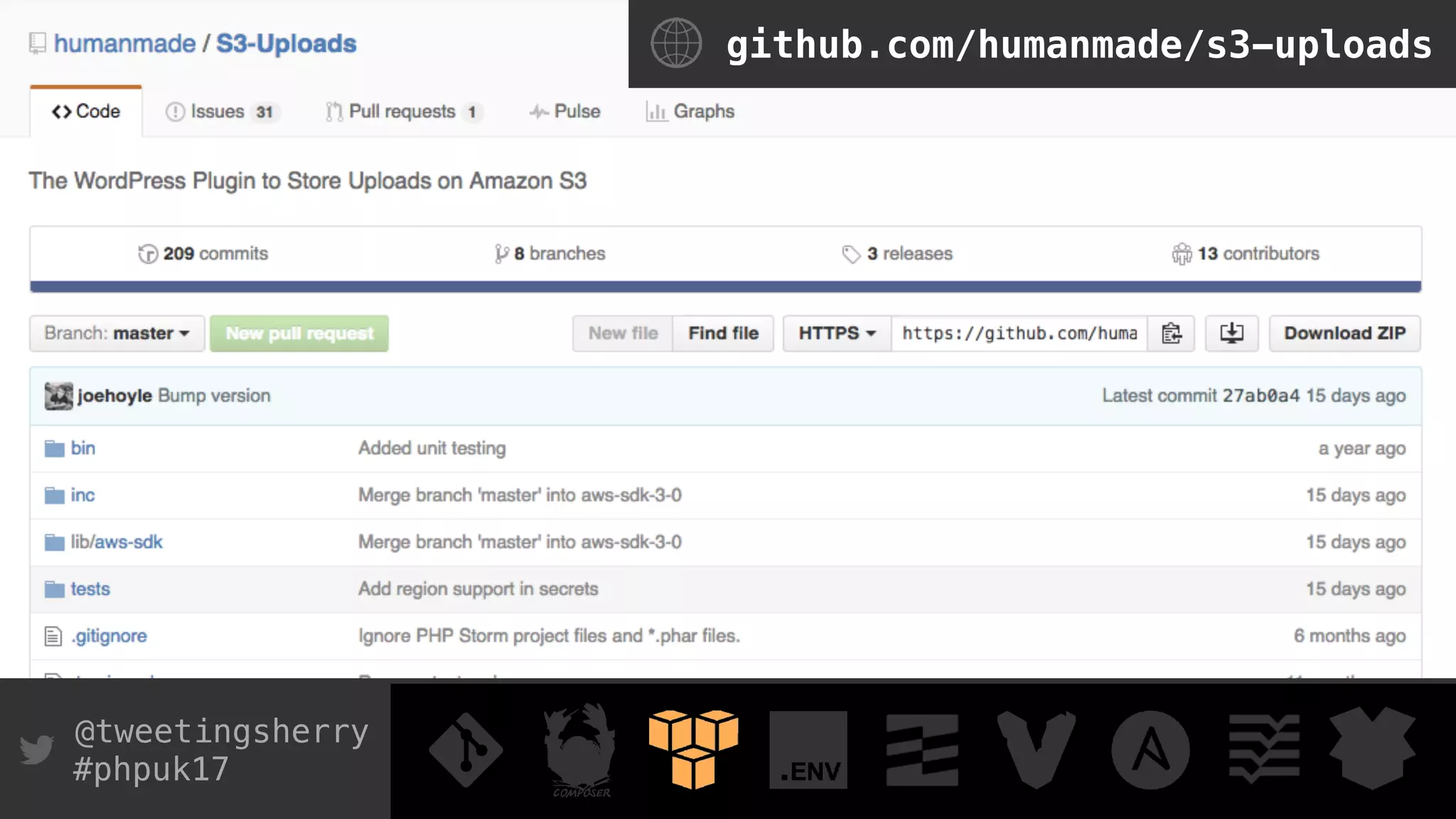Click the New file button
This screenshot has height=819, width=1456.
tap(623, 333)
